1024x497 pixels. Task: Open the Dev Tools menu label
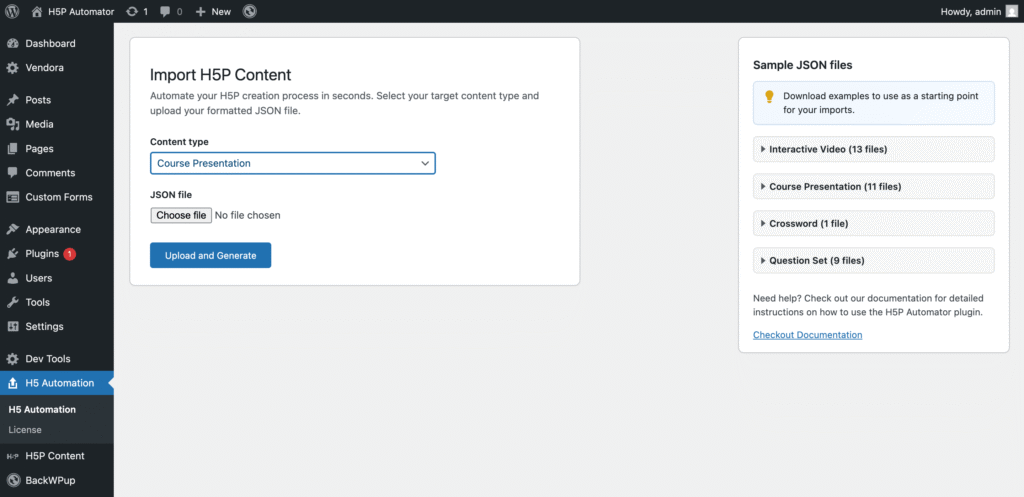[48, 359]
